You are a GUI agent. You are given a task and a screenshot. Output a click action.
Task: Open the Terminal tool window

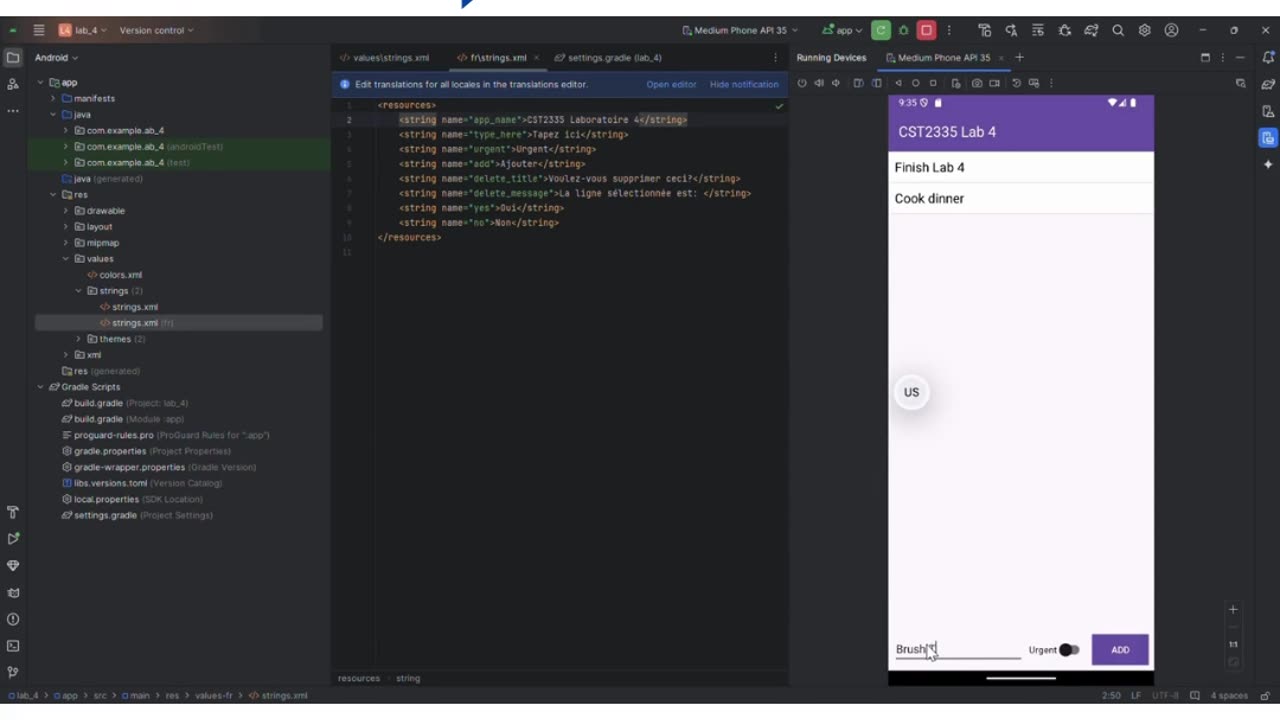(x=13, y=646)
